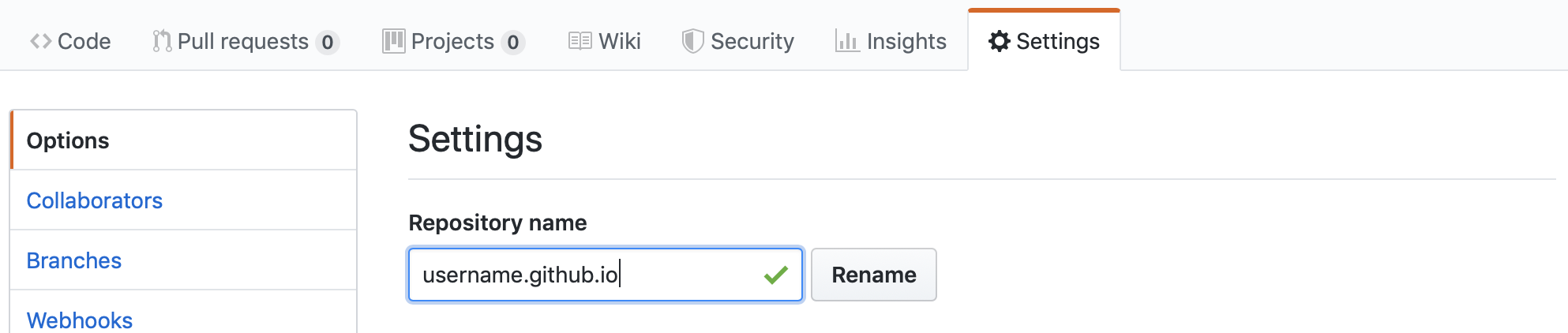The height and width of the screenshot is (333, 1568).
Task: Open the Projects tab
Action: click(x=452, y=41)
